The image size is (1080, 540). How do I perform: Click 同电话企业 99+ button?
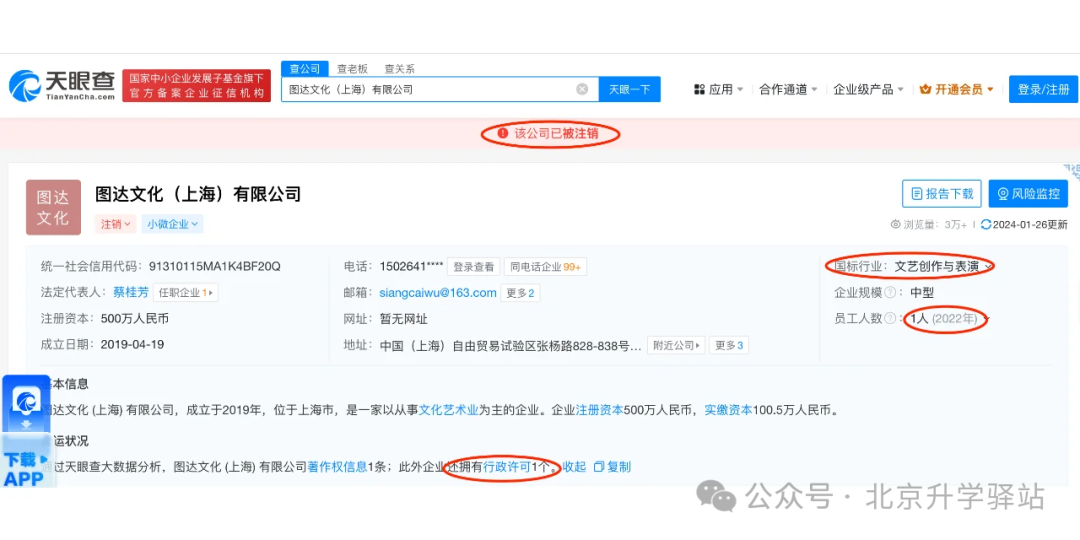coord(546,267)
